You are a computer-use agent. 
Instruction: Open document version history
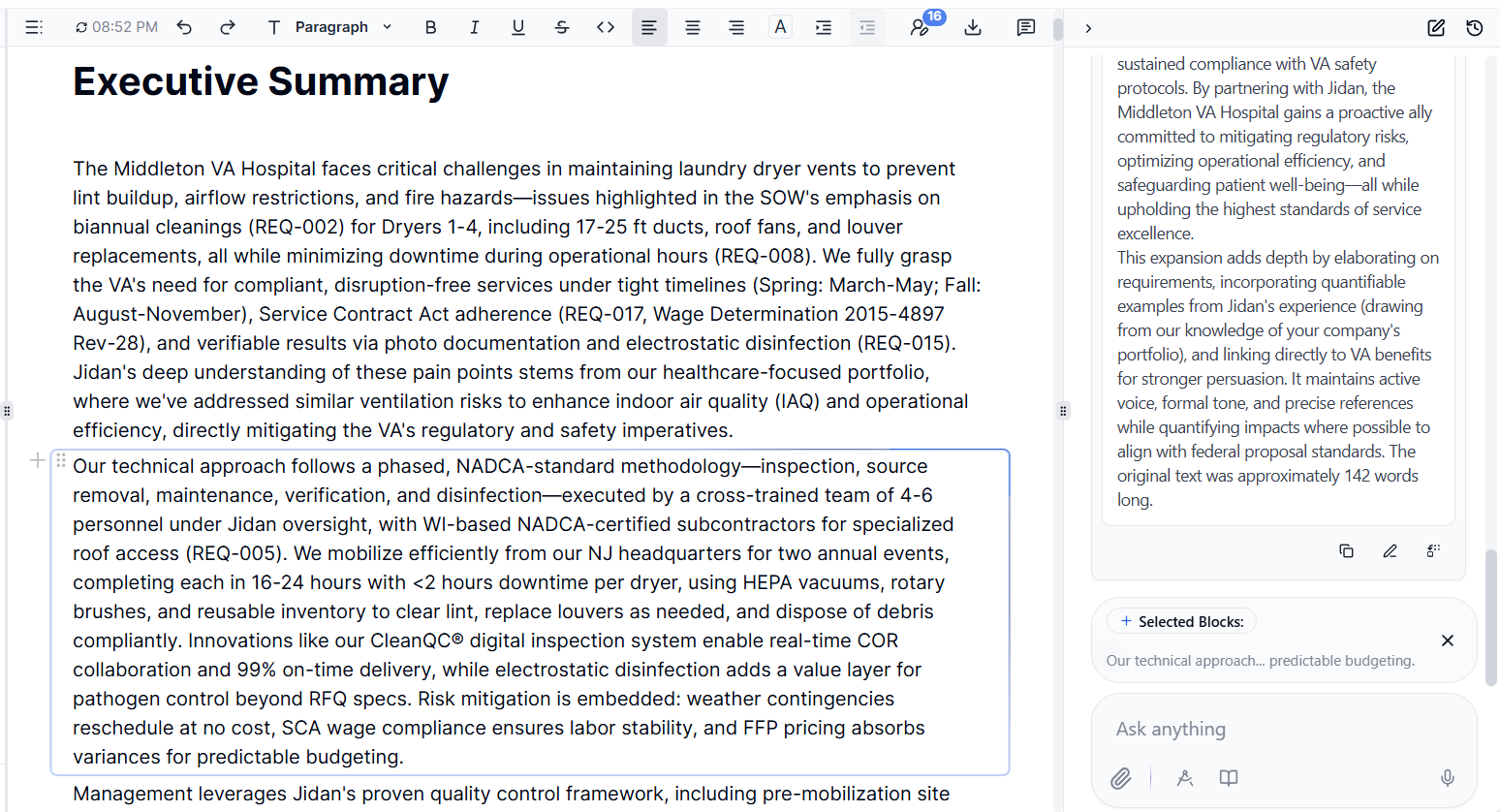click(1474, 28)
